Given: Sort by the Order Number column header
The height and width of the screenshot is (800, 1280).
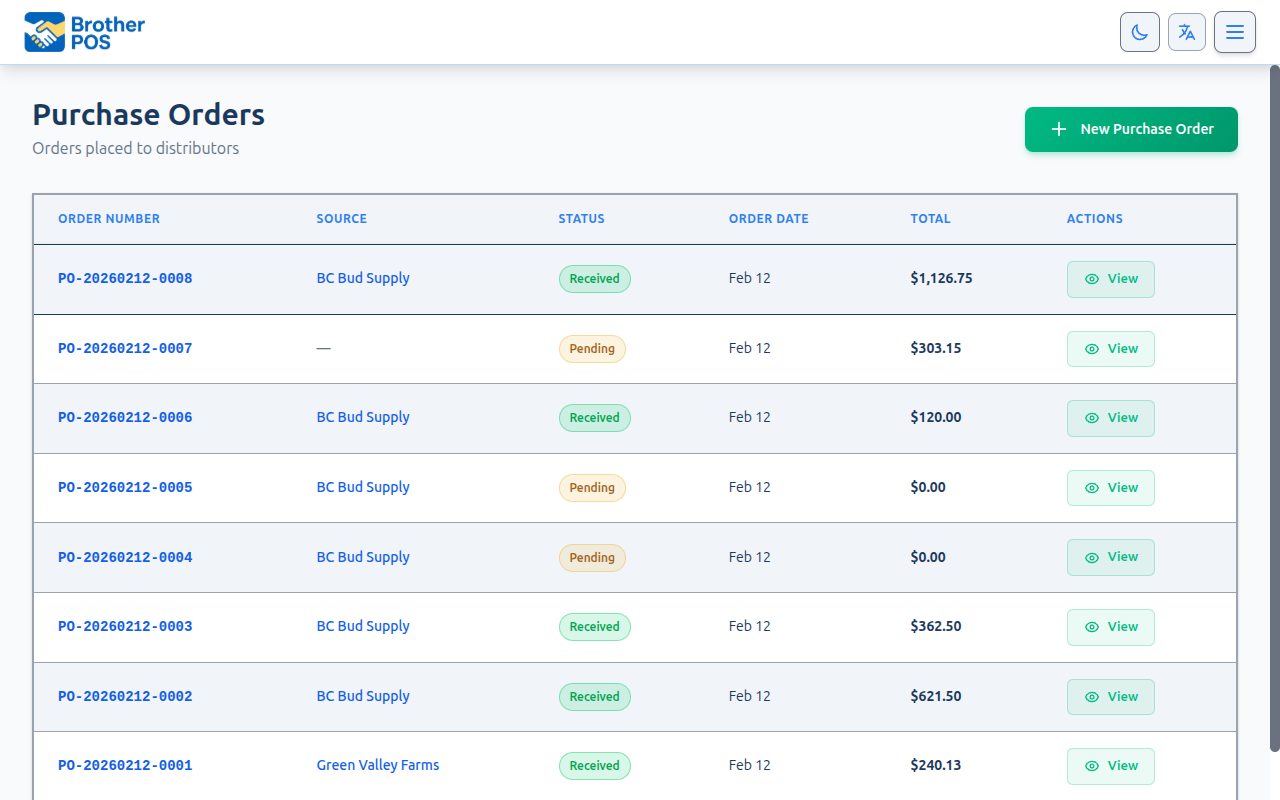Looking at the screenshot, I should (x=109, y=219).
